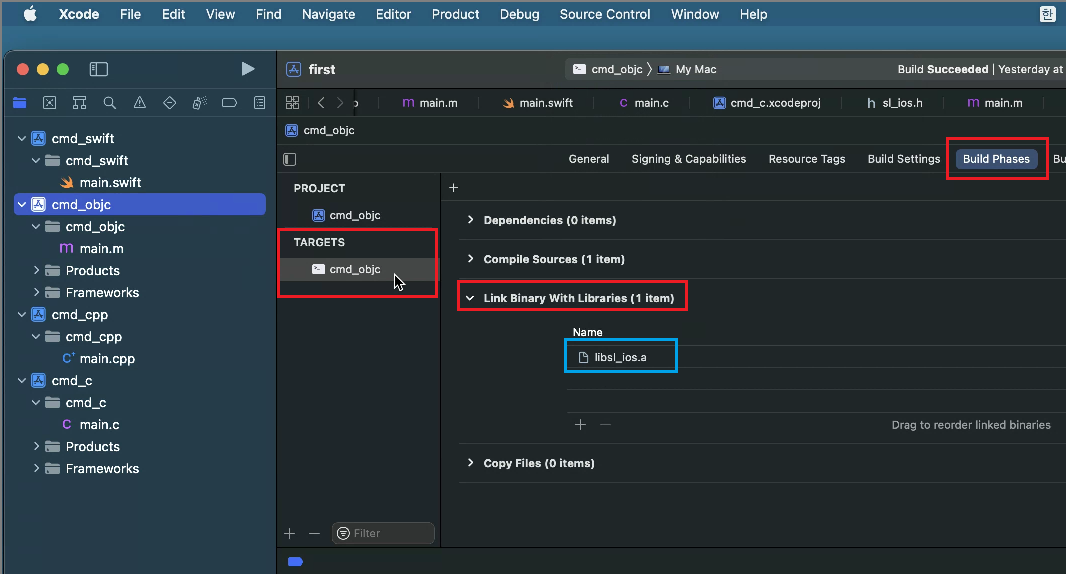This screenshot has width=1066, height=574.
Task: Expand Products under cmd_c
Action: tap(36, 446)
